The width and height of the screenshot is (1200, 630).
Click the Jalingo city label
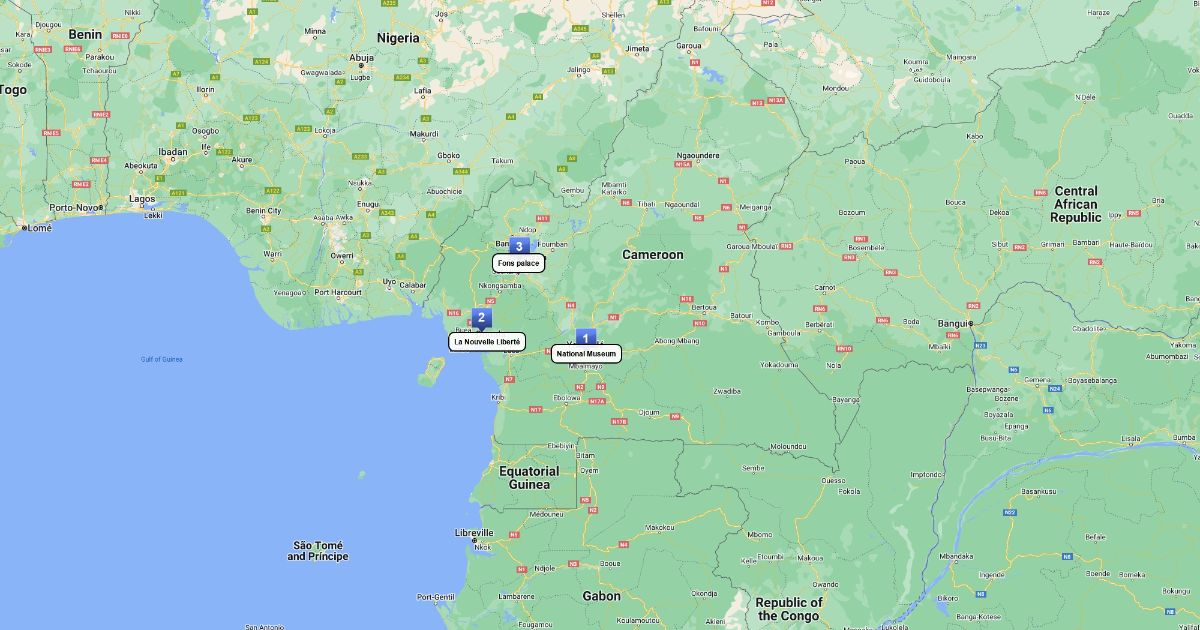tap(578, 70)
